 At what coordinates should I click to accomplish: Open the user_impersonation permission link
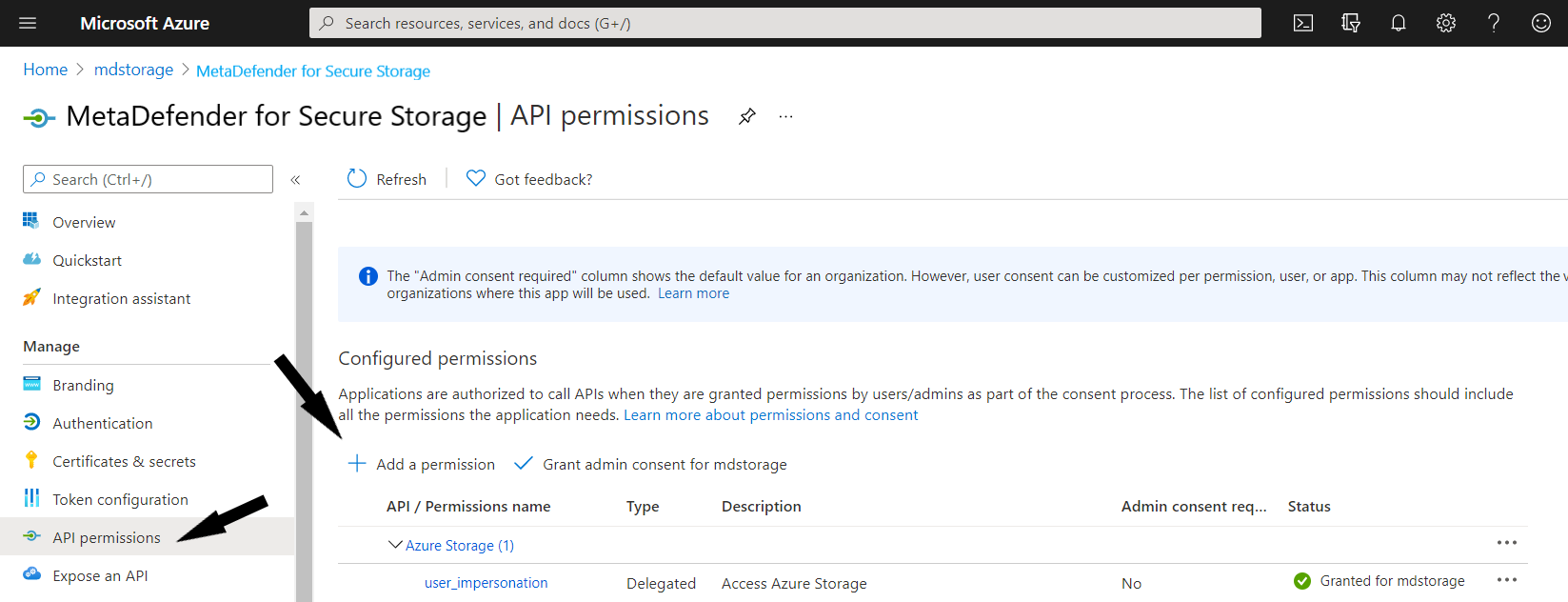point(486,583)
